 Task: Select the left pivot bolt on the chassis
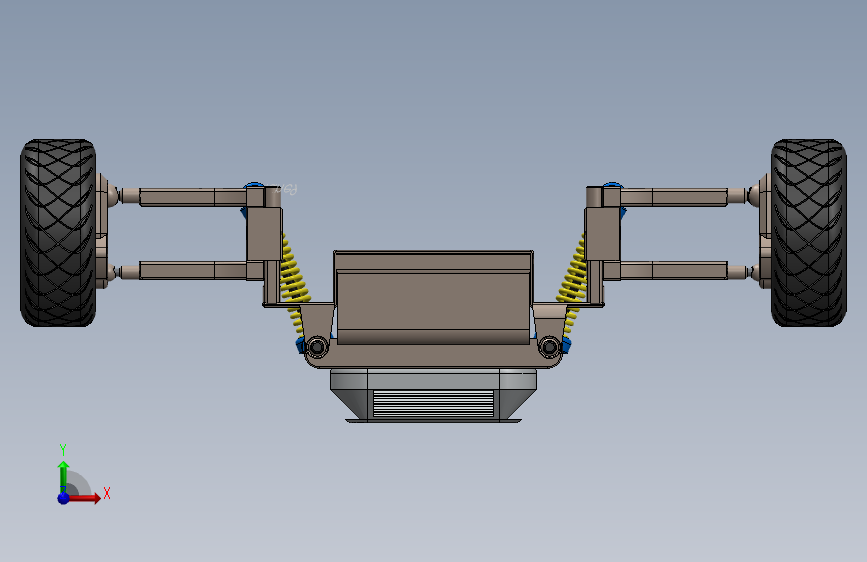(317, 347)
